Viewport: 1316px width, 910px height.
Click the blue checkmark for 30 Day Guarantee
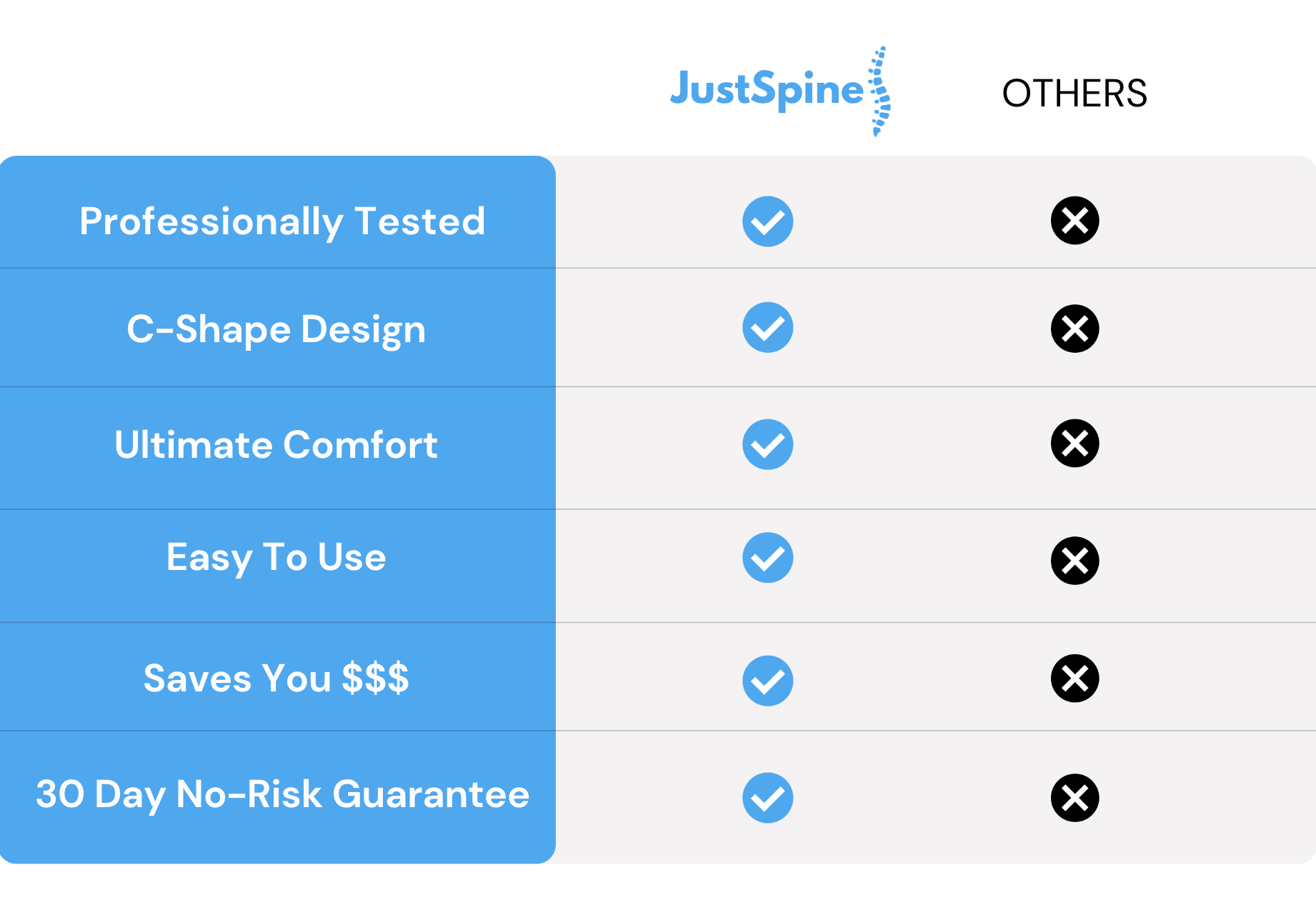(x=768, y=798)
